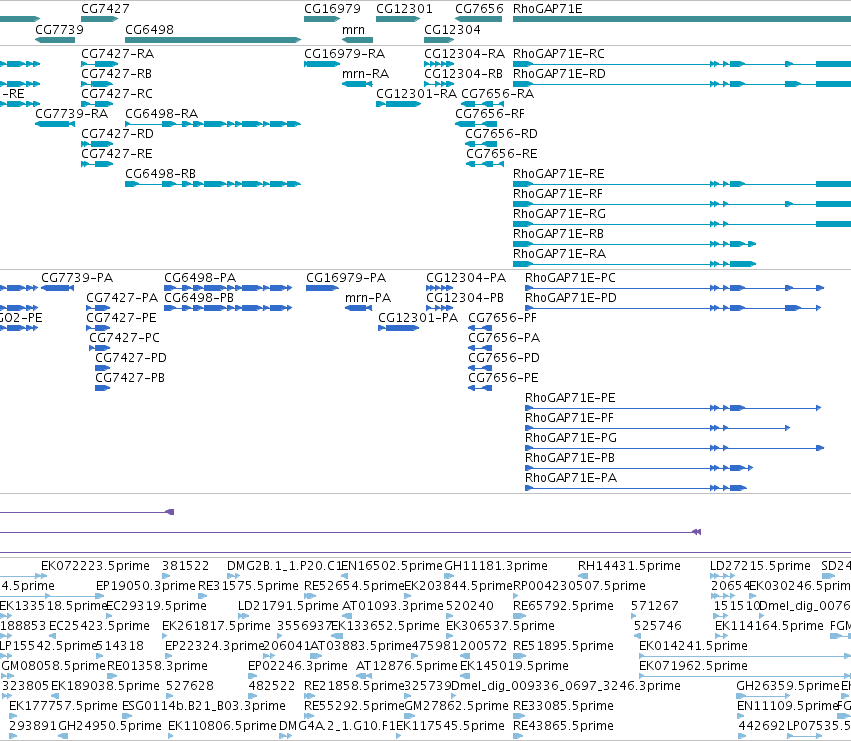Screen dimensions: 851x741
Task: Click the CG6498 gene span
Action: pyautogui.click(x=213, y=40)
